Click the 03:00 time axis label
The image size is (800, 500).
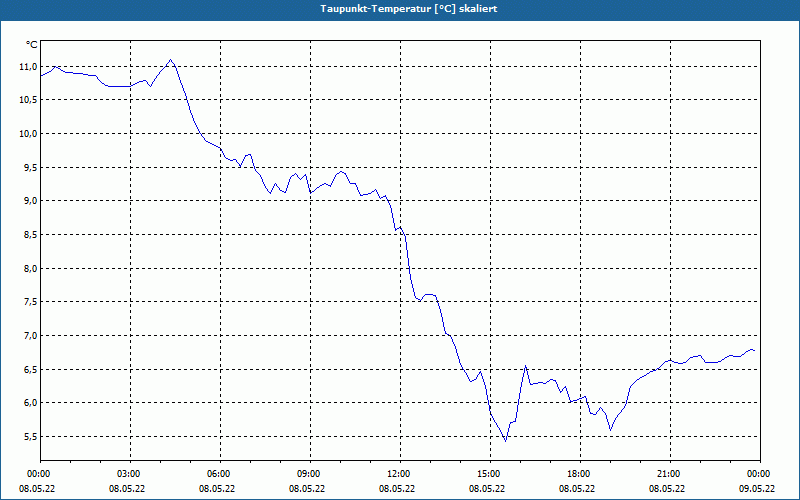[x=130, y=474]
